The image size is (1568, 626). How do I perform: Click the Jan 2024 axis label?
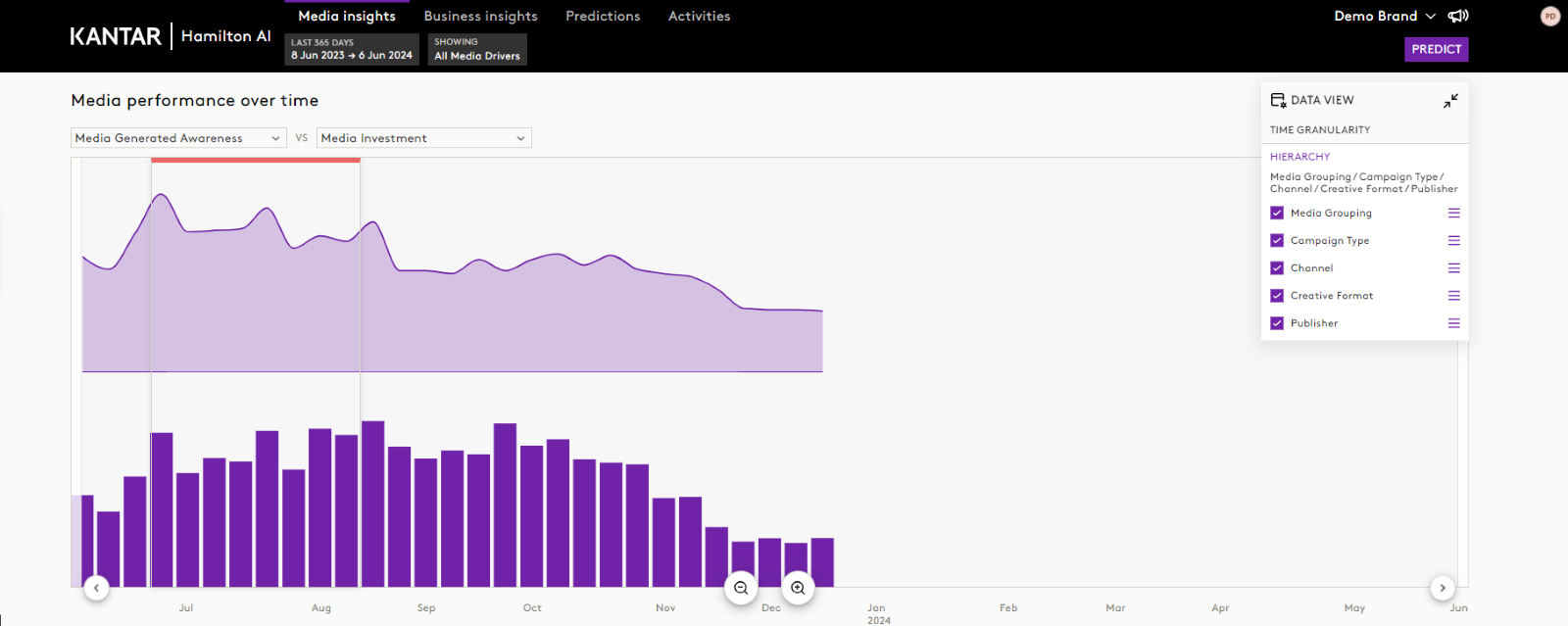[x=878, y=613]
